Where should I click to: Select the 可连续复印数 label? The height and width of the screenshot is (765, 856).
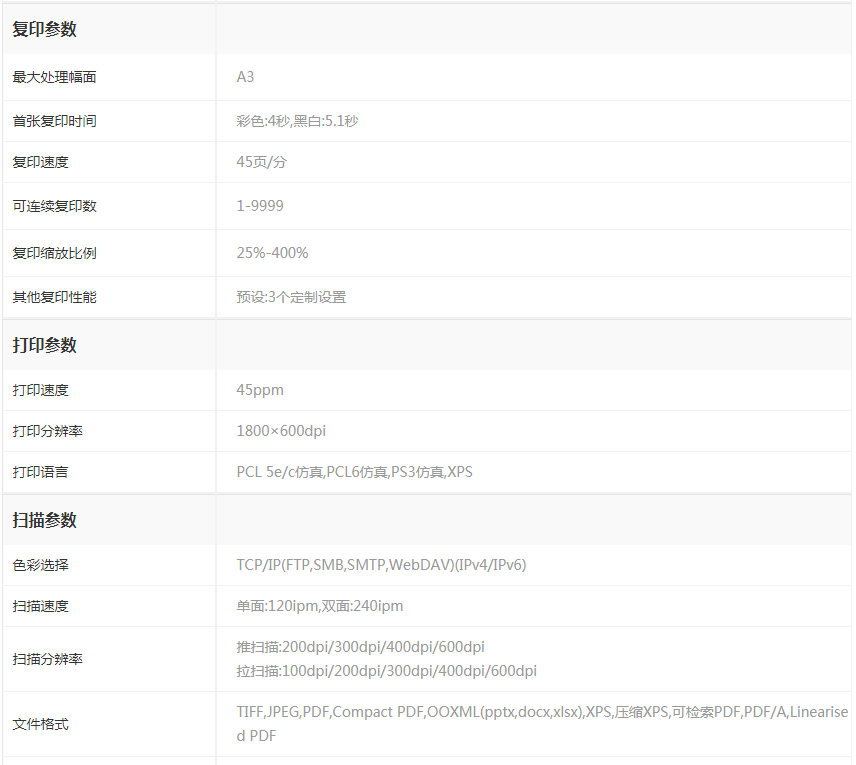click(x=54, y=206)
